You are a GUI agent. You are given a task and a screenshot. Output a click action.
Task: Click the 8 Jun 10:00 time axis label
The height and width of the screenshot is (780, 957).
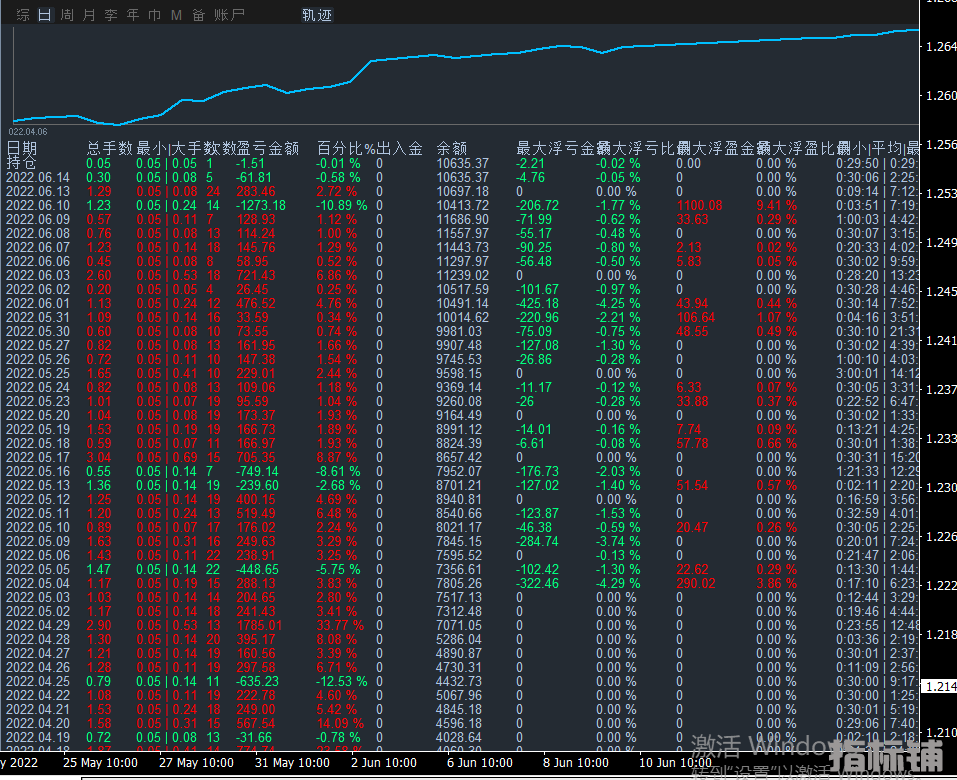point(576,763)
